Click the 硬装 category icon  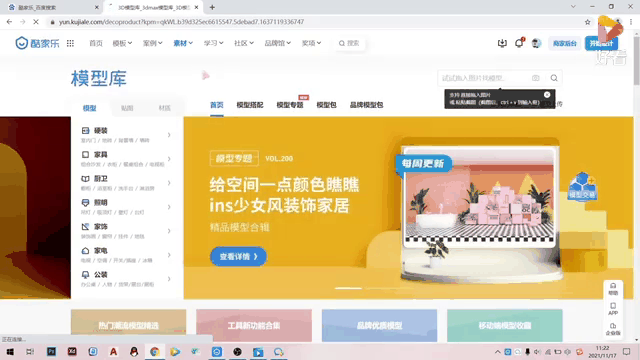(x=85, y=131)
